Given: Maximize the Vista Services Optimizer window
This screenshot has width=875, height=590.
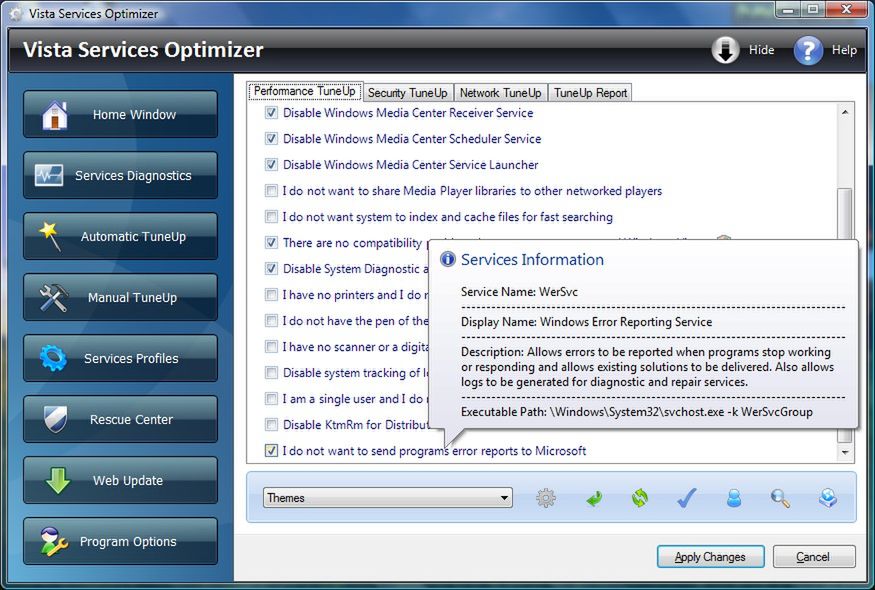Looking at the screenshot, I should click(x=813, y=9).
